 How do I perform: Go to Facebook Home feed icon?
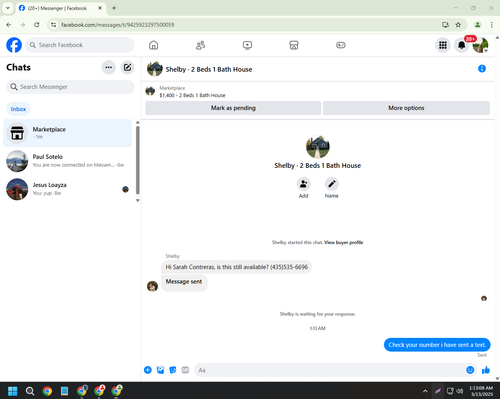click(x=153, y=45)
